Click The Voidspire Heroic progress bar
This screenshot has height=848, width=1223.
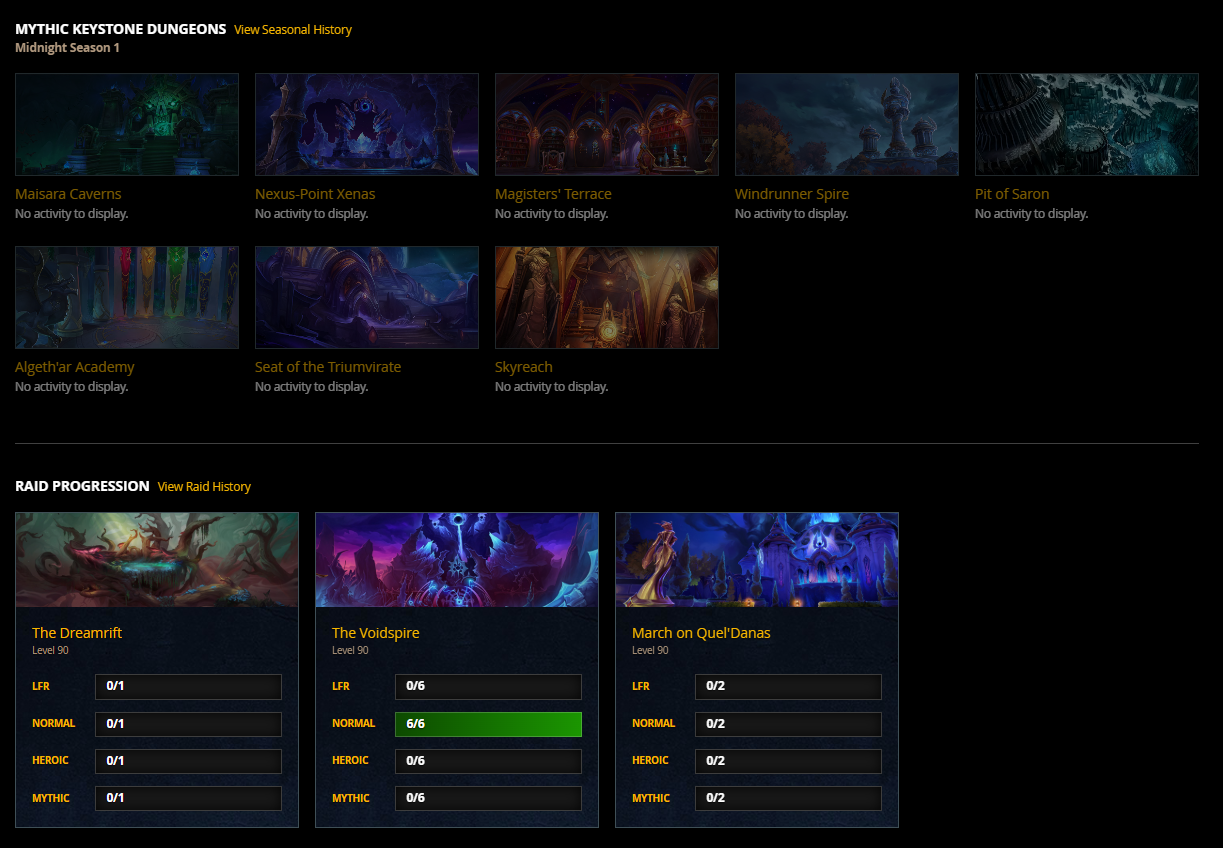click(x=488, y=761)
